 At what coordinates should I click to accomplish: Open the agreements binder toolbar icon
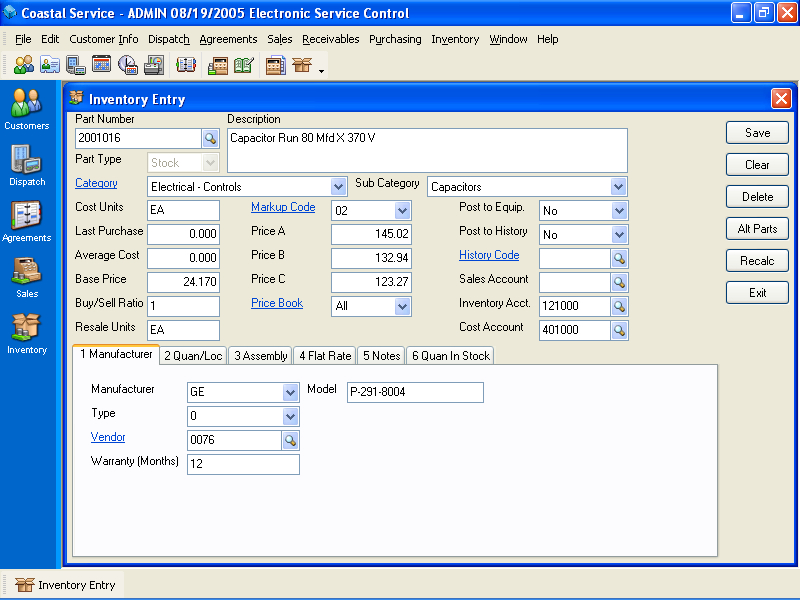click(186, 65)
